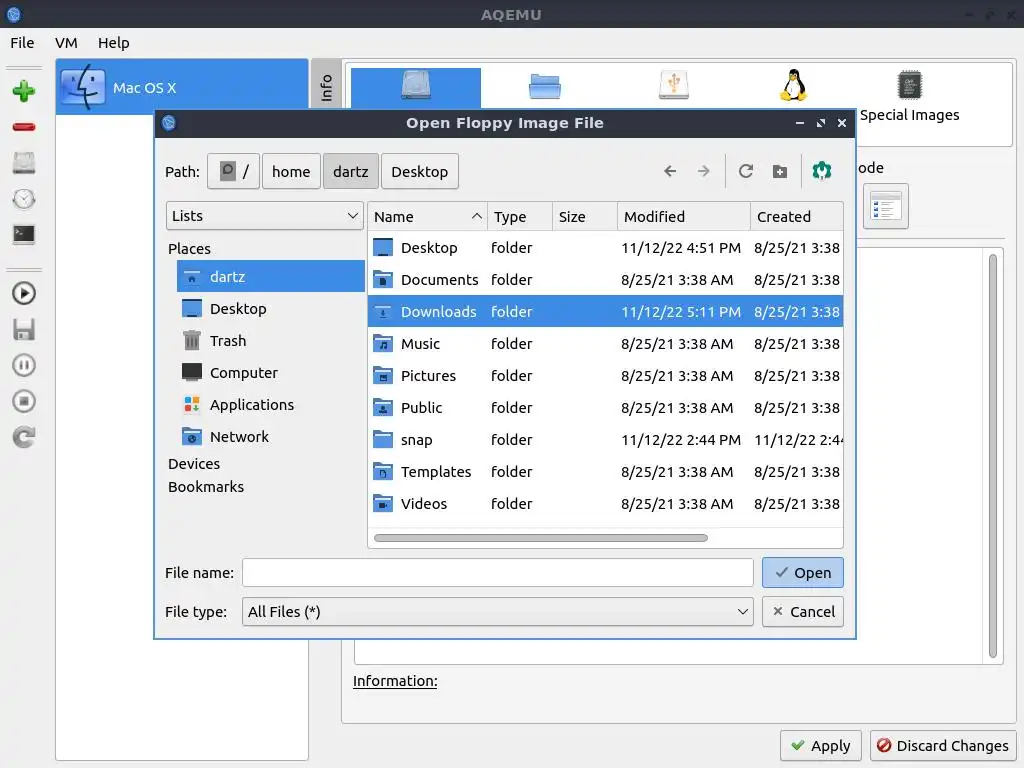Sort by Type column header
Screen dimensions: 1024x768
tap(520, 216)
